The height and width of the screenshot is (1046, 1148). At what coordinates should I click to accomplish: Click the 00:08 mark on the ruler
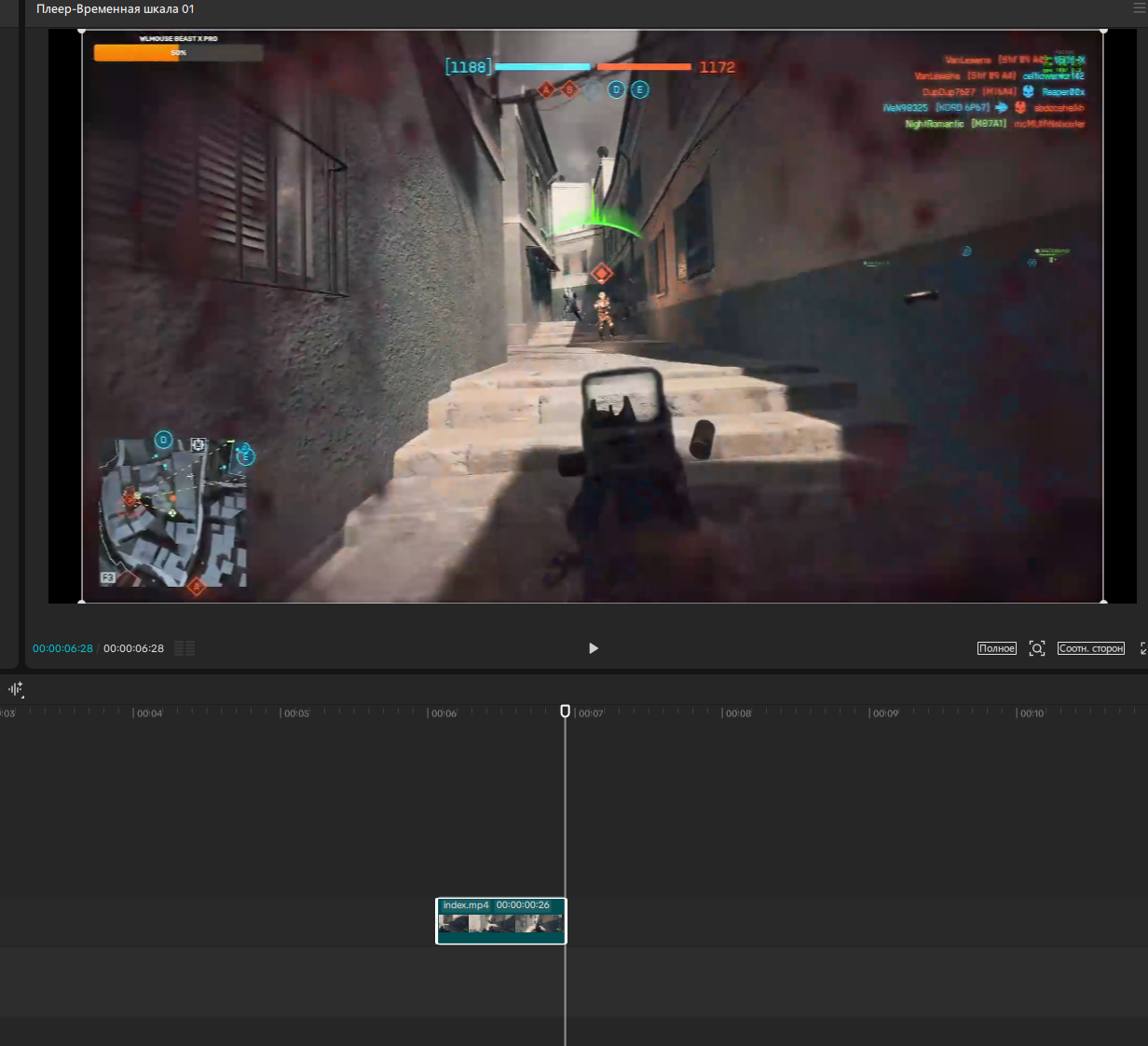(x=738, y=713)
